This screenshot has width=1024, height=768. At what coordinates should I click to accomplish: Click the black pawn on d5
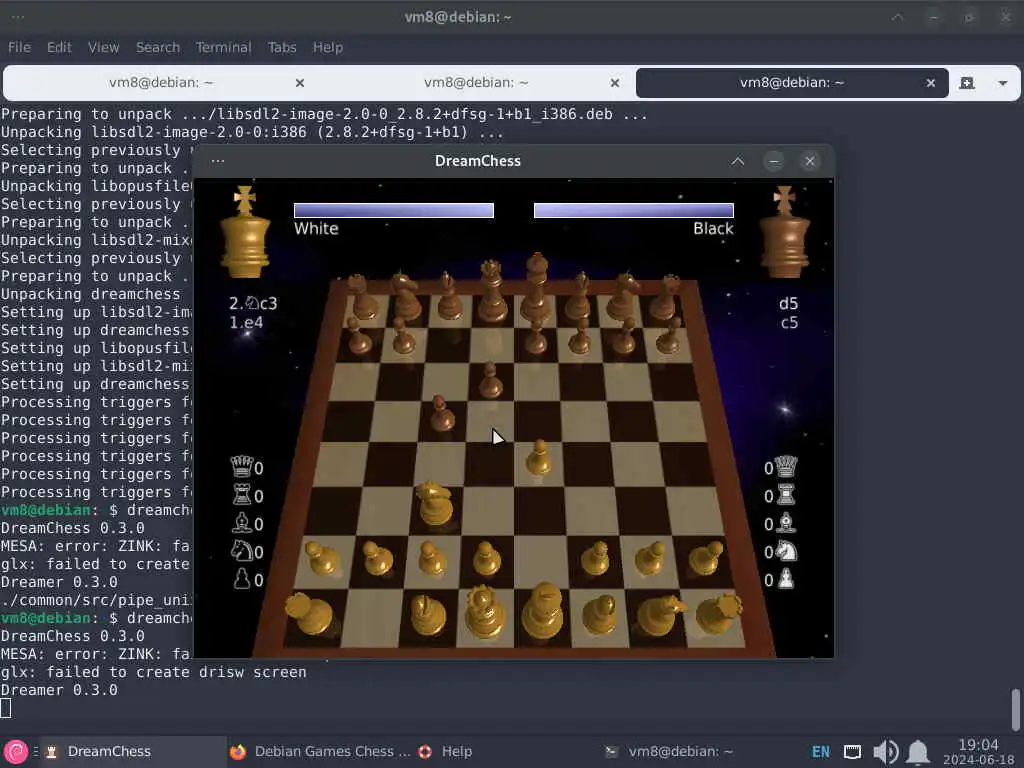click(x=489, y=381)
